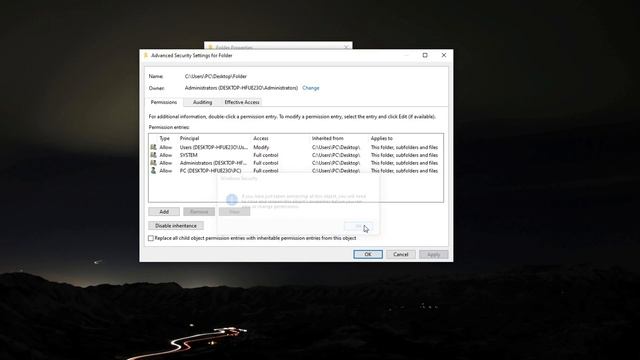
Task: Click the Apply button
Action: tap(433, 254)
